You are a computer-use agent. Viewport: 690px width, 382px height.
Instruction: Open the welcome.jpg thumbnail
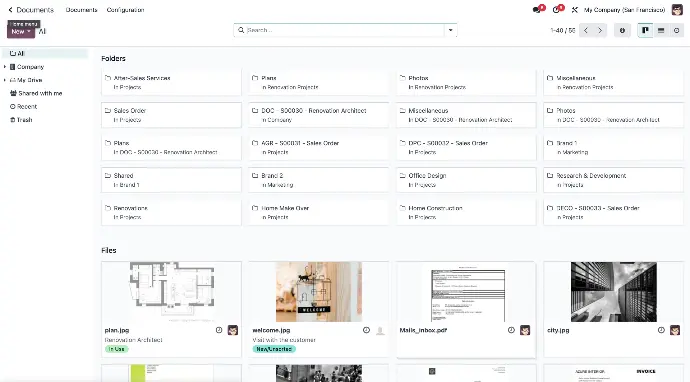[x=319, y=292]
